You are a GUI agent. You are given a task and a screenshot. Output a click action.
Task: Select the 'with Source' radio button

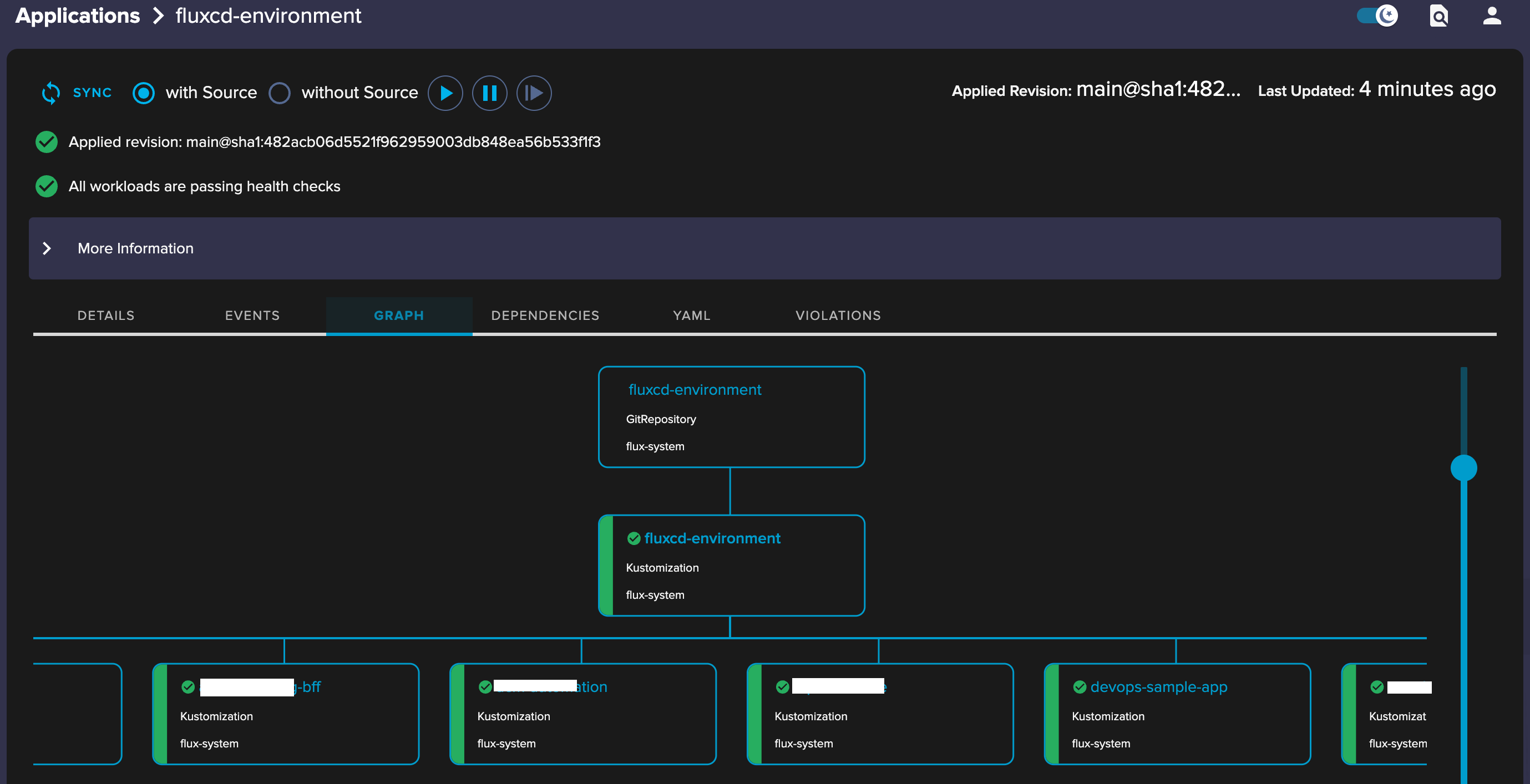[143, 93]
